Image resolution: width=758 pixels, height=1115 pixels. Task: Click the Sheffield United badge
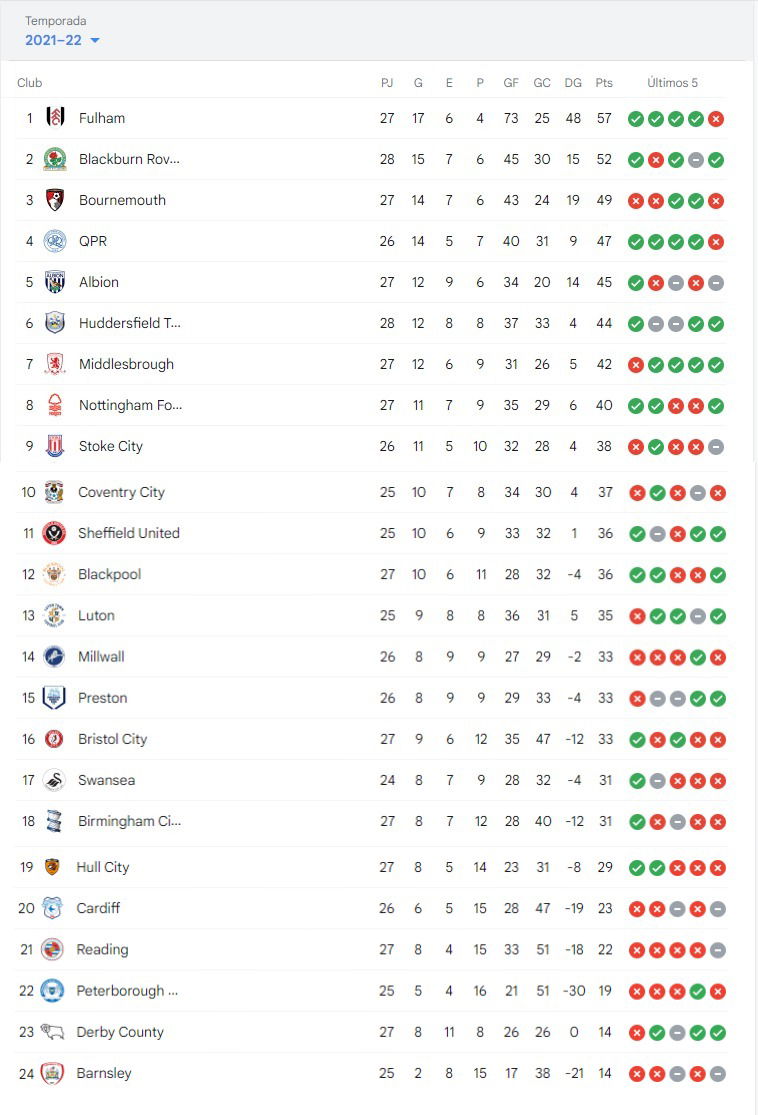click(54, 533)
